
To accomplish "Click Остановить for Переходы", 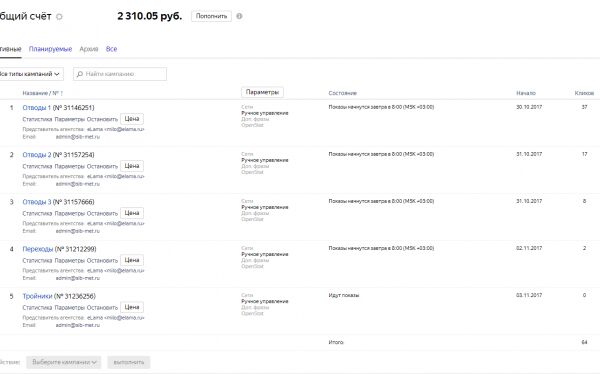I will tap(102, 260).
